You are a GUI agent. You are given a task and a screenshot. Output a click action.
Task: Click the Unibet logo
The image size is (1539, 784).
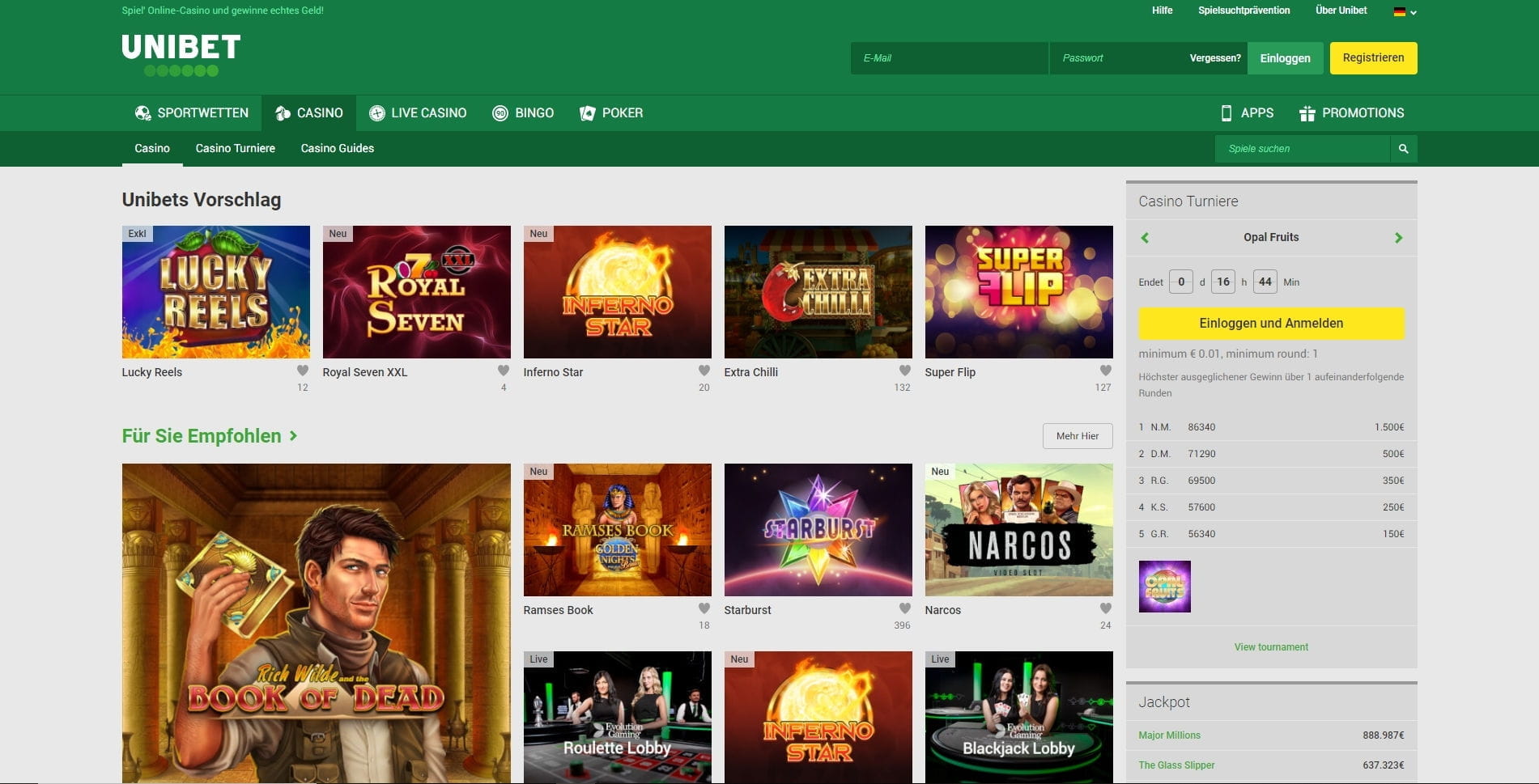pos(181,55)
